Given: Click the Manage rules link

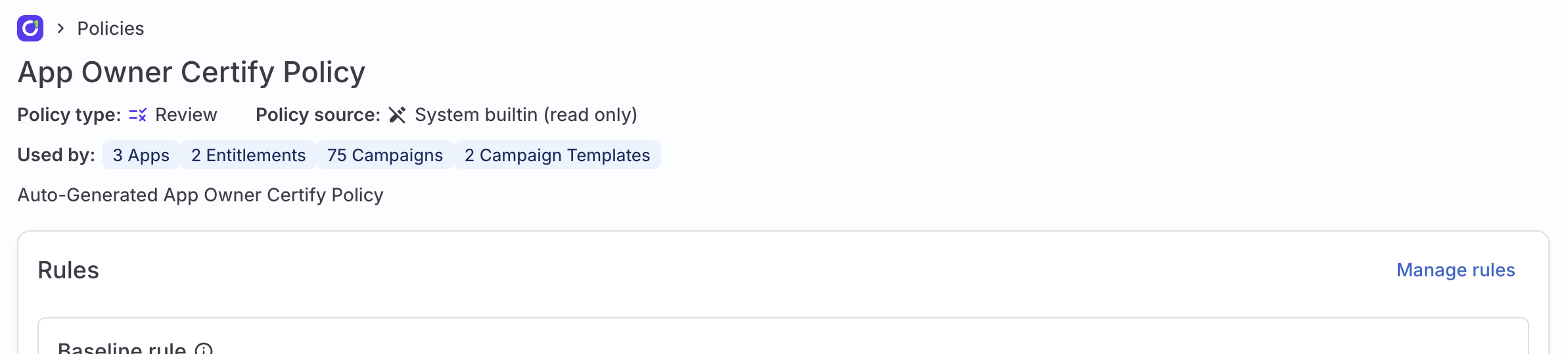Looking at the screenshot, I should tap(1455, 270).
